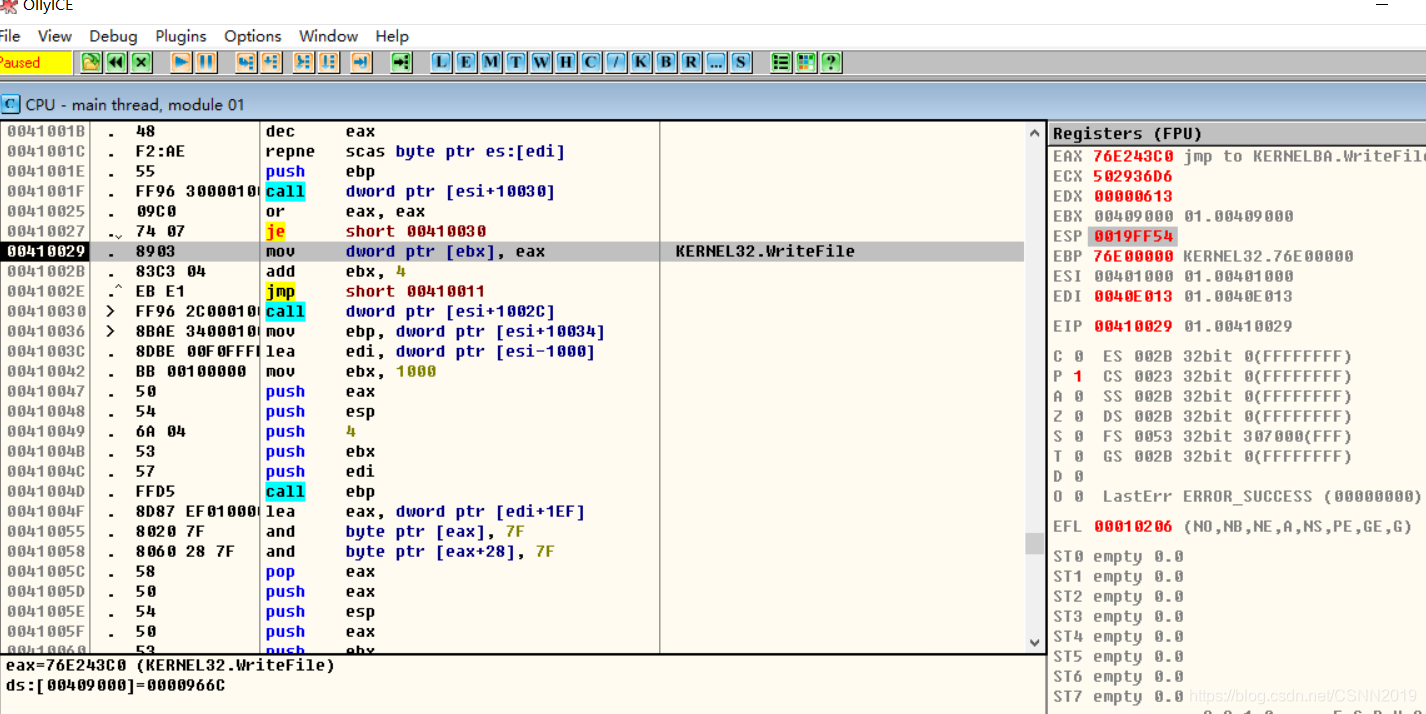Click the KERNEL32.WriteFile comment in disassembly
Screen dimensions: 1426x714
[765, 251]
